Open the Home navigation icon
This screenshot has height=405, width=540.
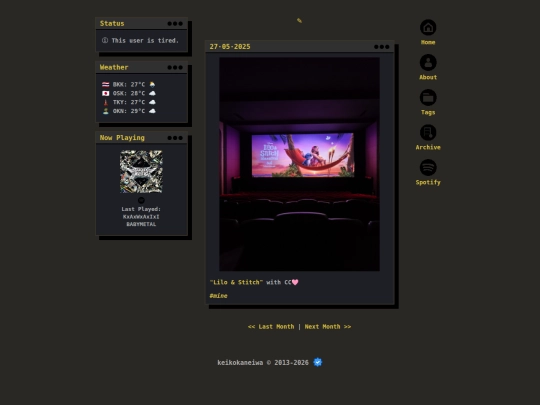[x=428, y=27]
